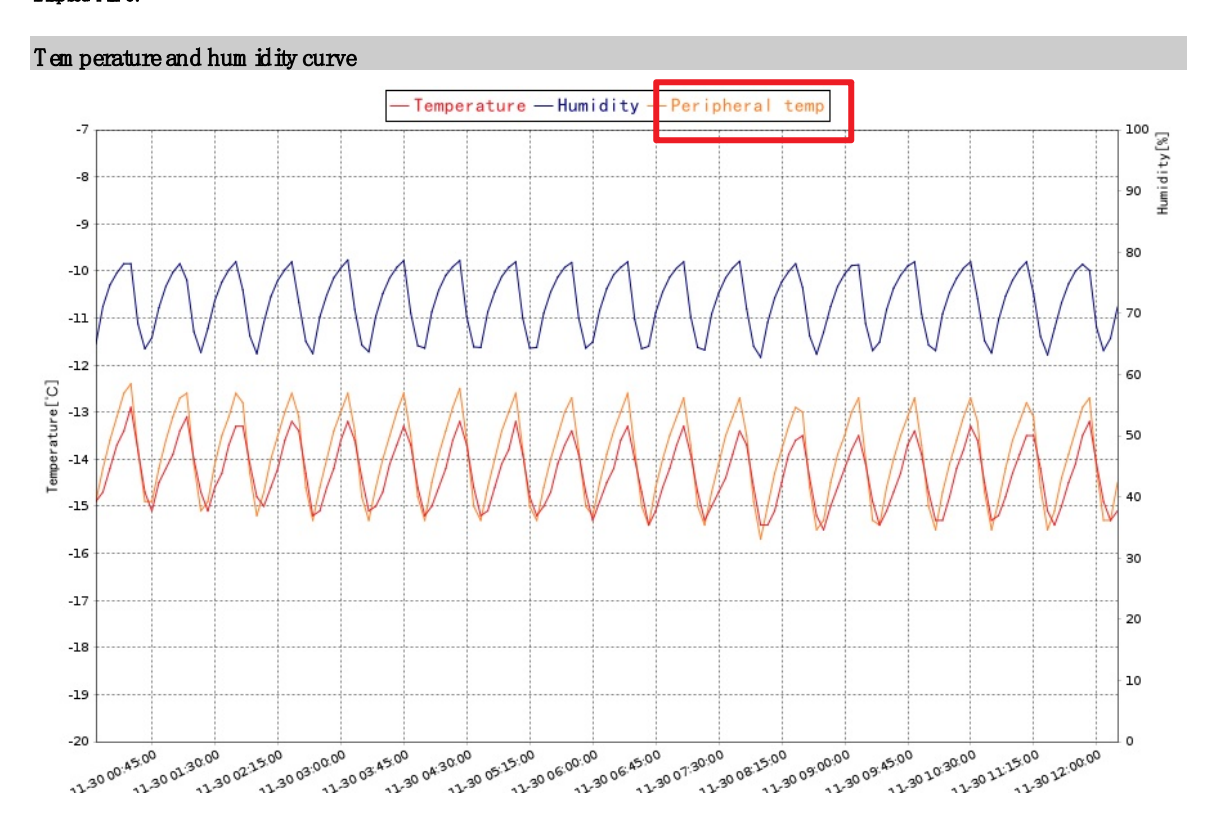Click the red Temperature legend line swatch

(400, 105)
